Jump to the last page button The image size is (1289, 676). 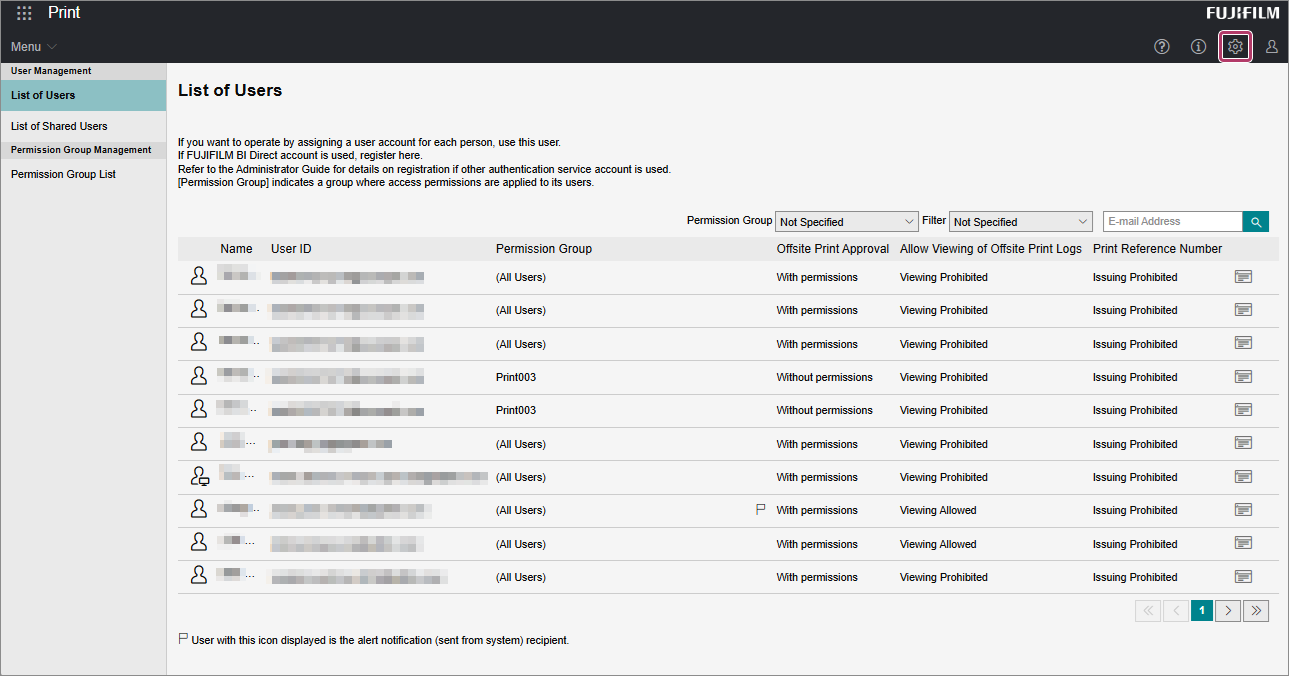point(1256,611)
